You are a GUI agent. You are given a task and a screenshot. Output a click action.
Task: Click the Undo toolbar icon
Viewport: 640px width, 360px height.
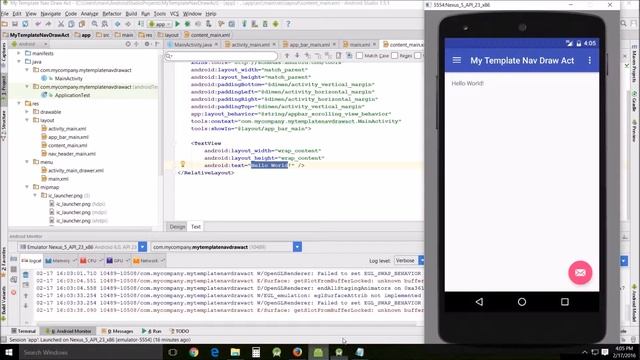click(x=38, y=24)
